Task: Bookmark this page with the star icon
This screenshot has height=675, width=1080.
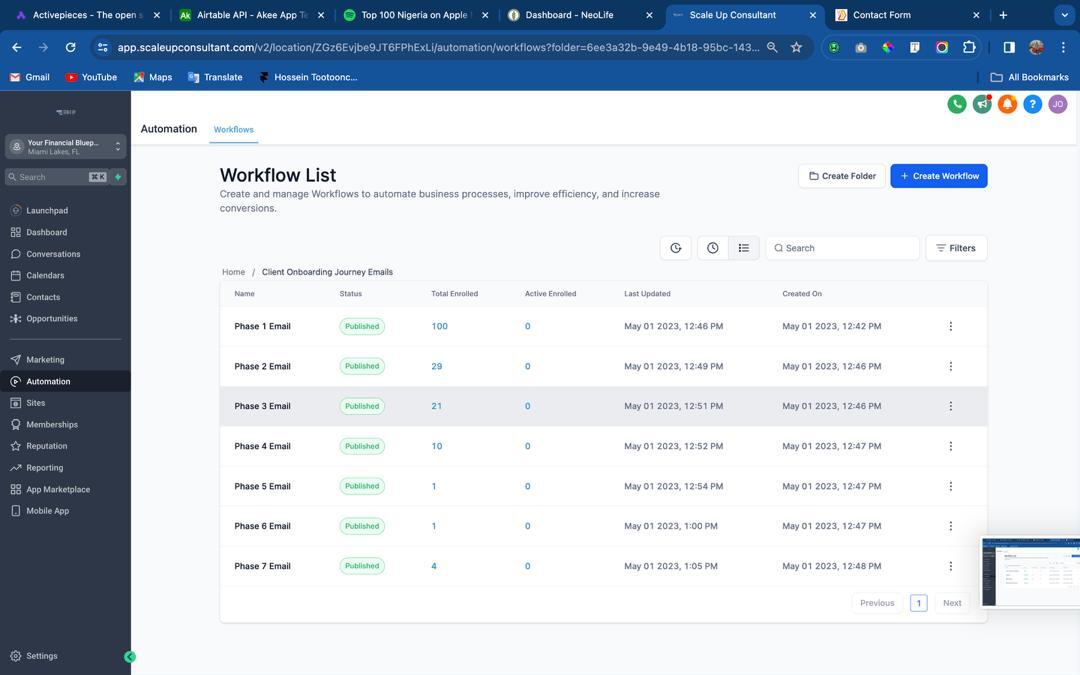Action: pos(796,47)
